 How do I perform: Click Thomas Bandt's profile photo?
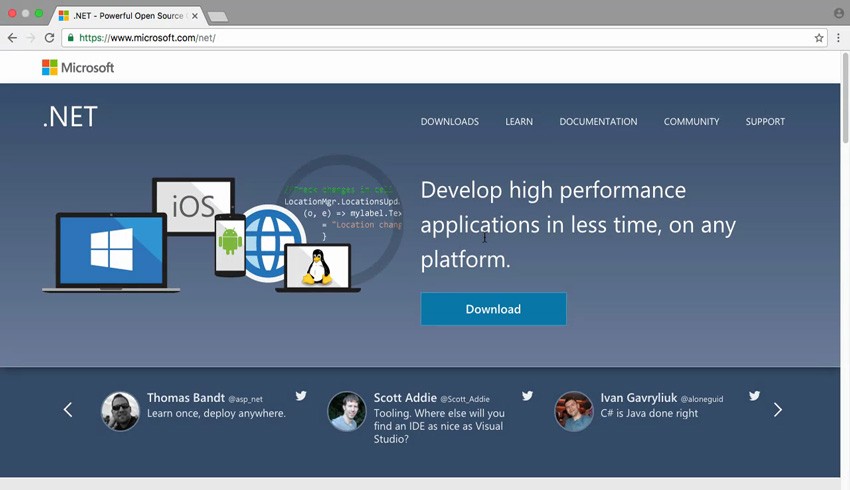[120, 411]
